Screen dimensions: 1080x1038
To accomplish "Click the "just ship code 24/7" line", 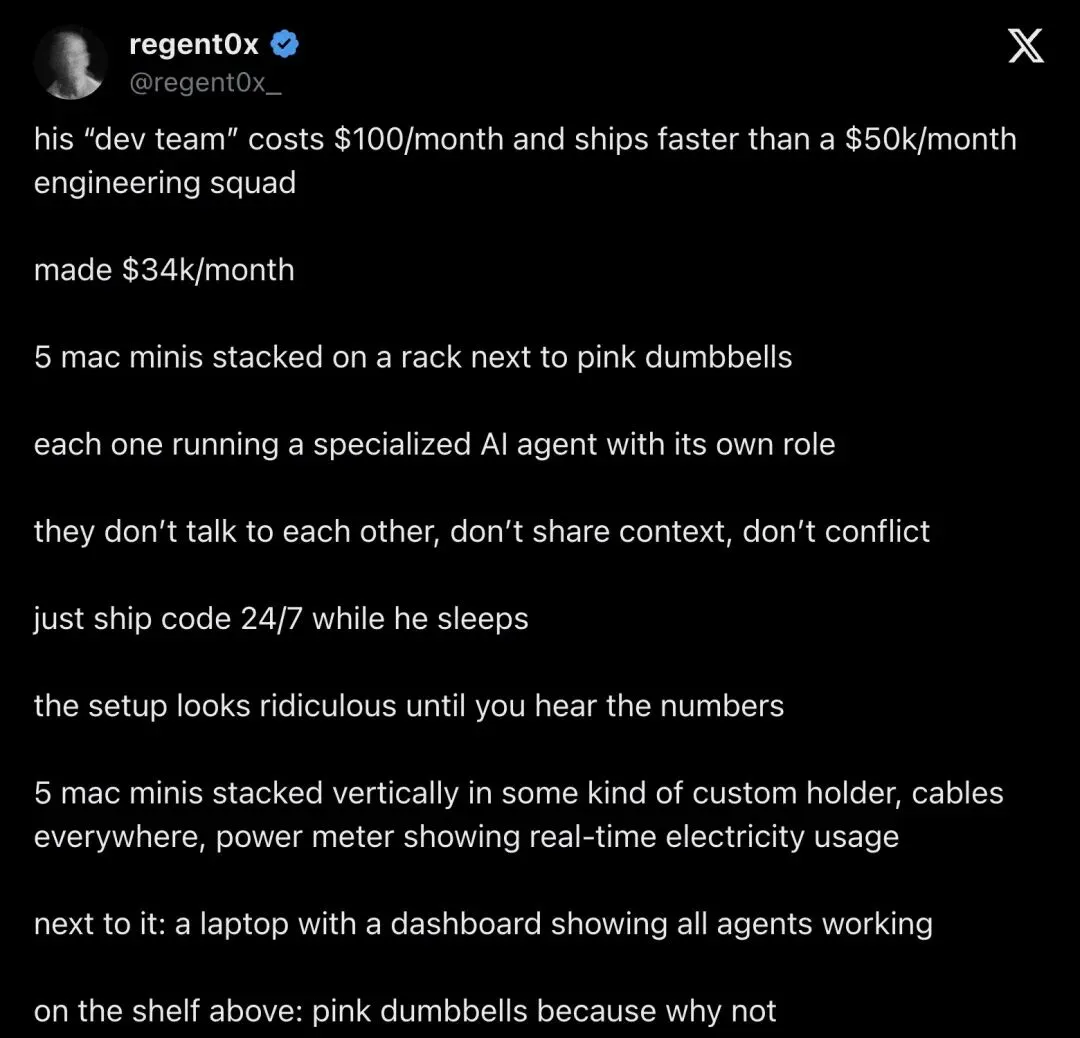I will [280, 619].
